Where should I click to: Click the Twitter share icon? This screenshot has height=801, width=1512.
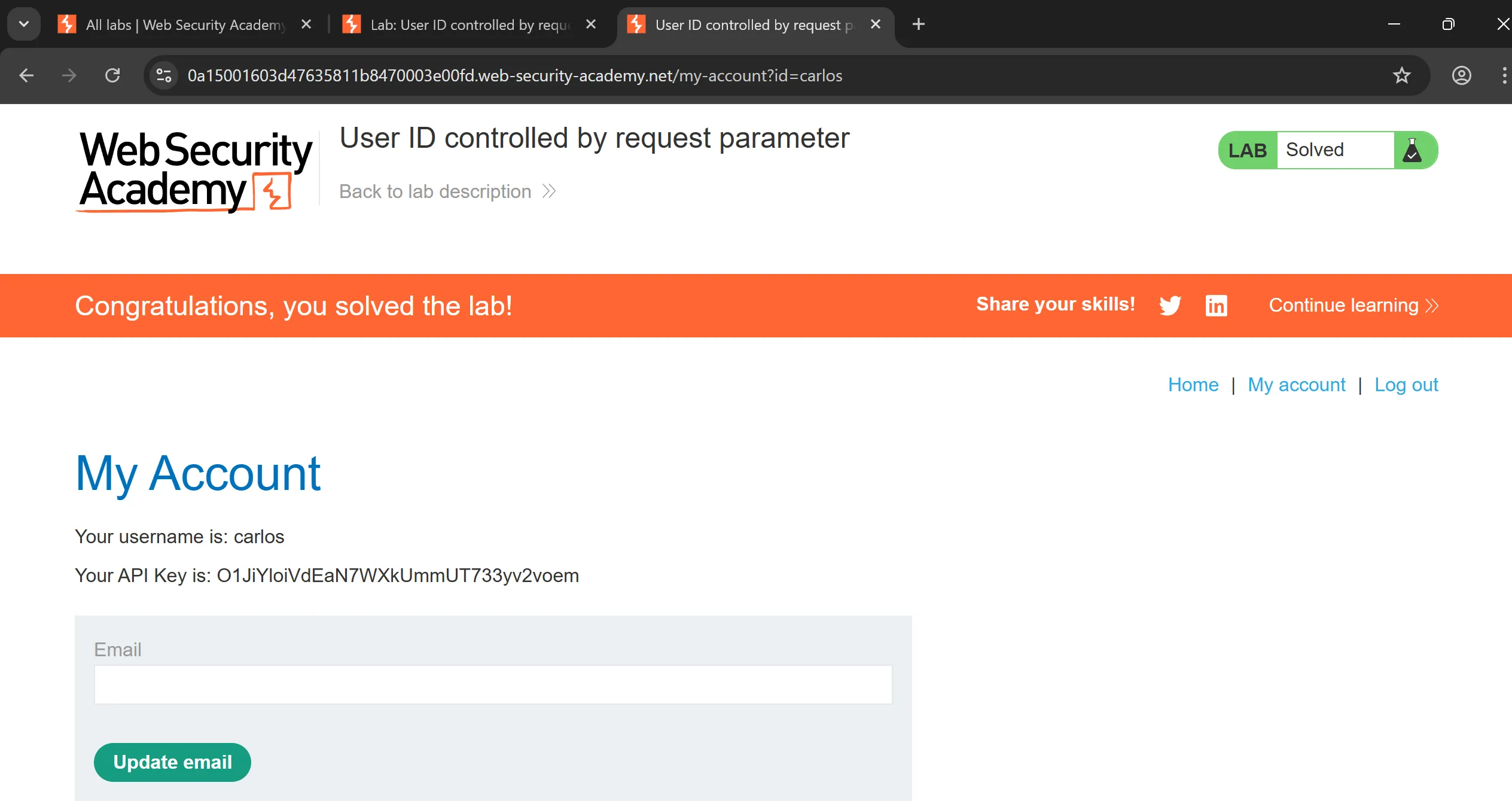[1170, 305]
